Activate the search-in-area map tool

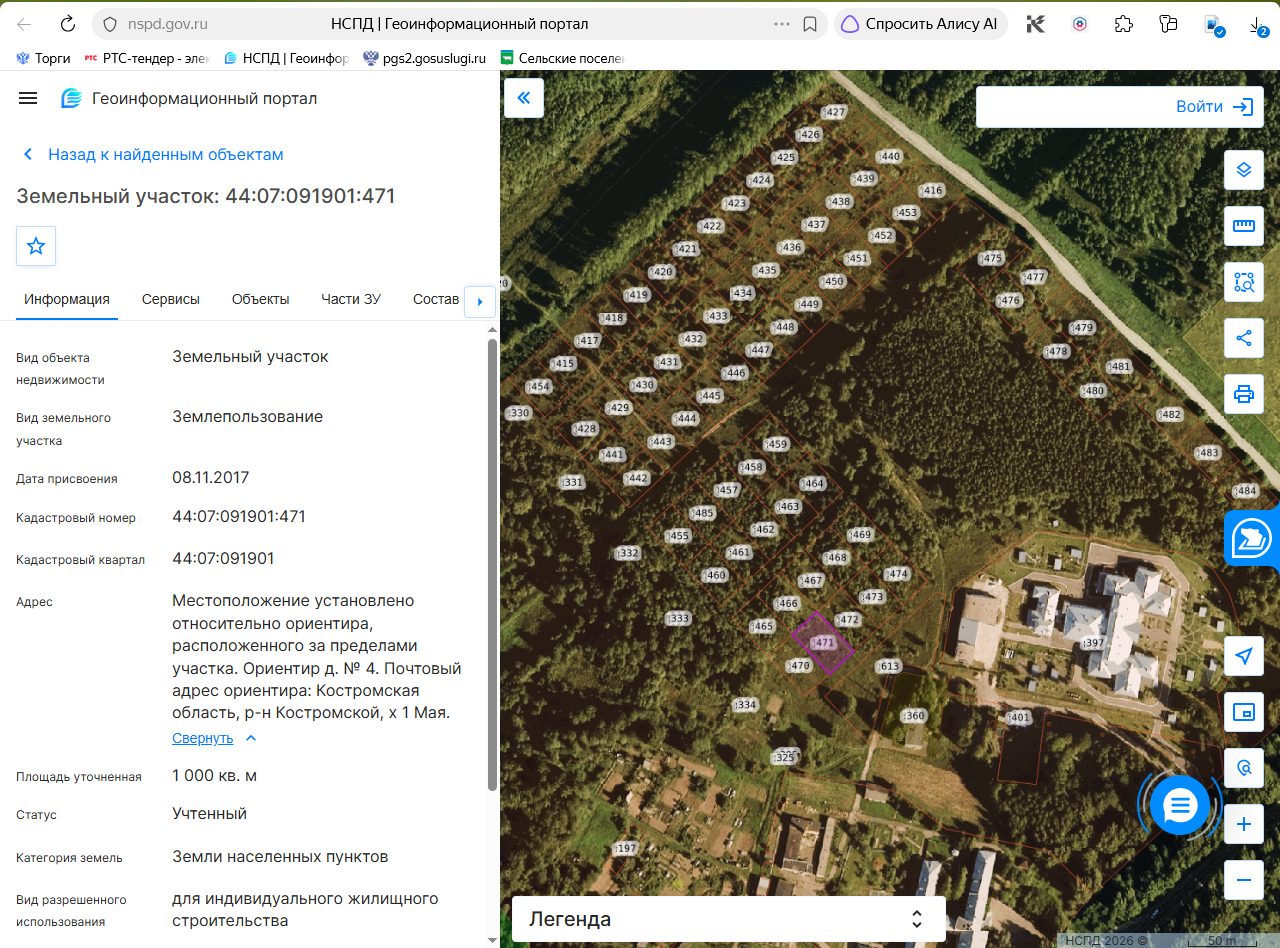coord(1244,282)
